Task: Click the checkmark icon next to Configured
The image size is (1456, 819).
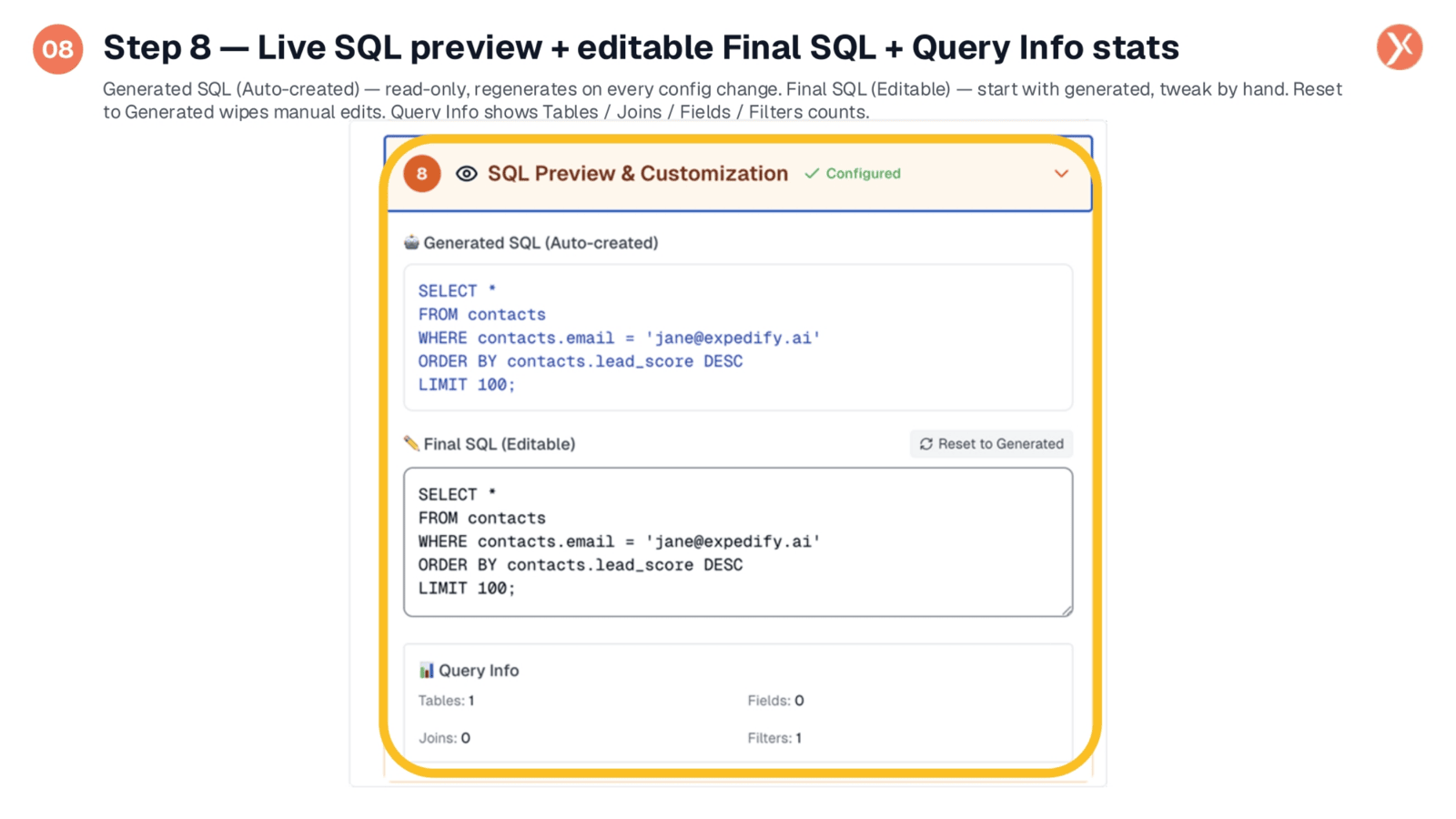Action: point(812,174)
